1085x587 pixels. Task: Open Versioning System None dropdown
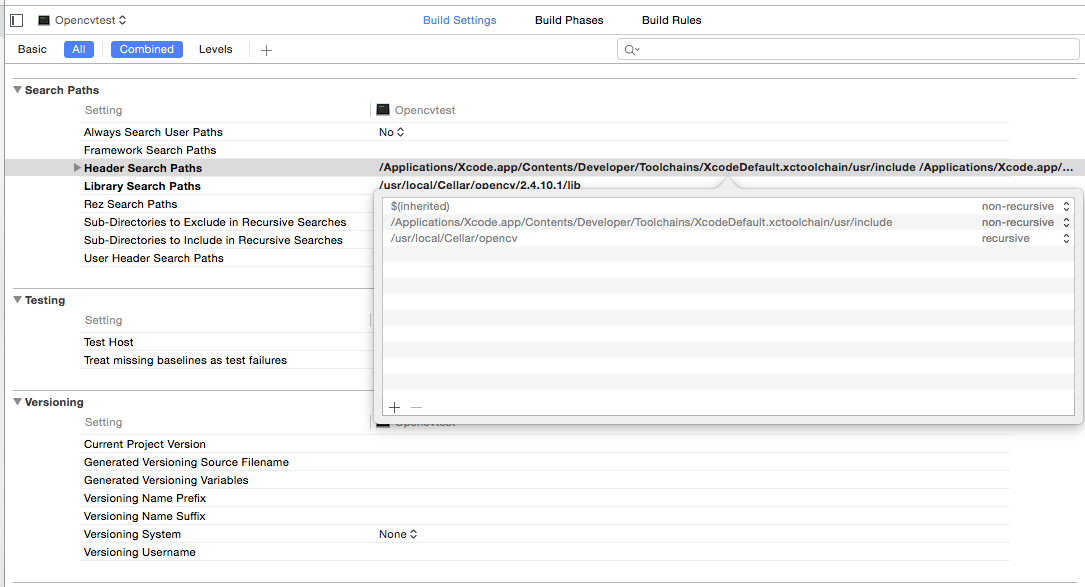pos(398,534)
